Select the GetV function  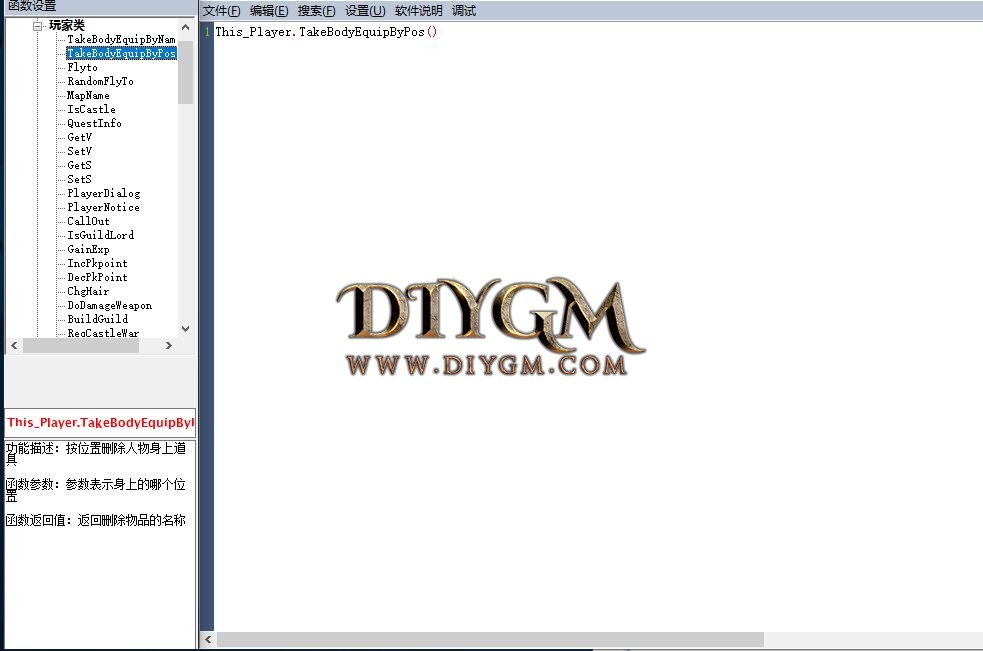[x=80, y=137]
